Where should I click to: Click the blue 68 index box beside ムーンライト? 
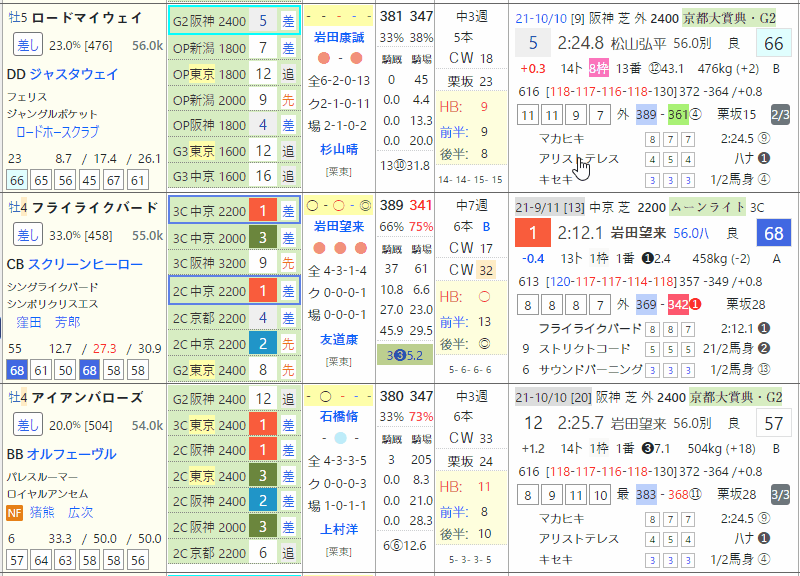pos(772,232)
